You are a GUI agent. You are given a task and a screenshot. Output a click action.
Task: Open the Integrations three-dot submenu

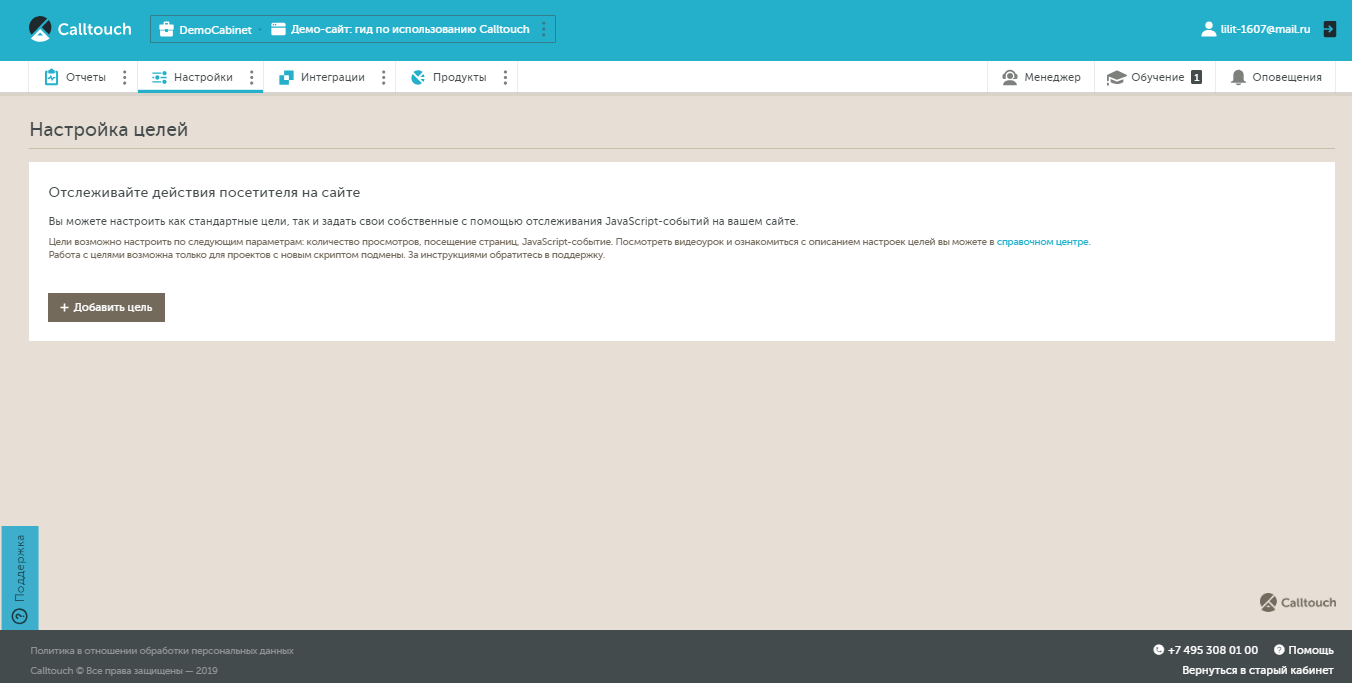click(384, 77)
